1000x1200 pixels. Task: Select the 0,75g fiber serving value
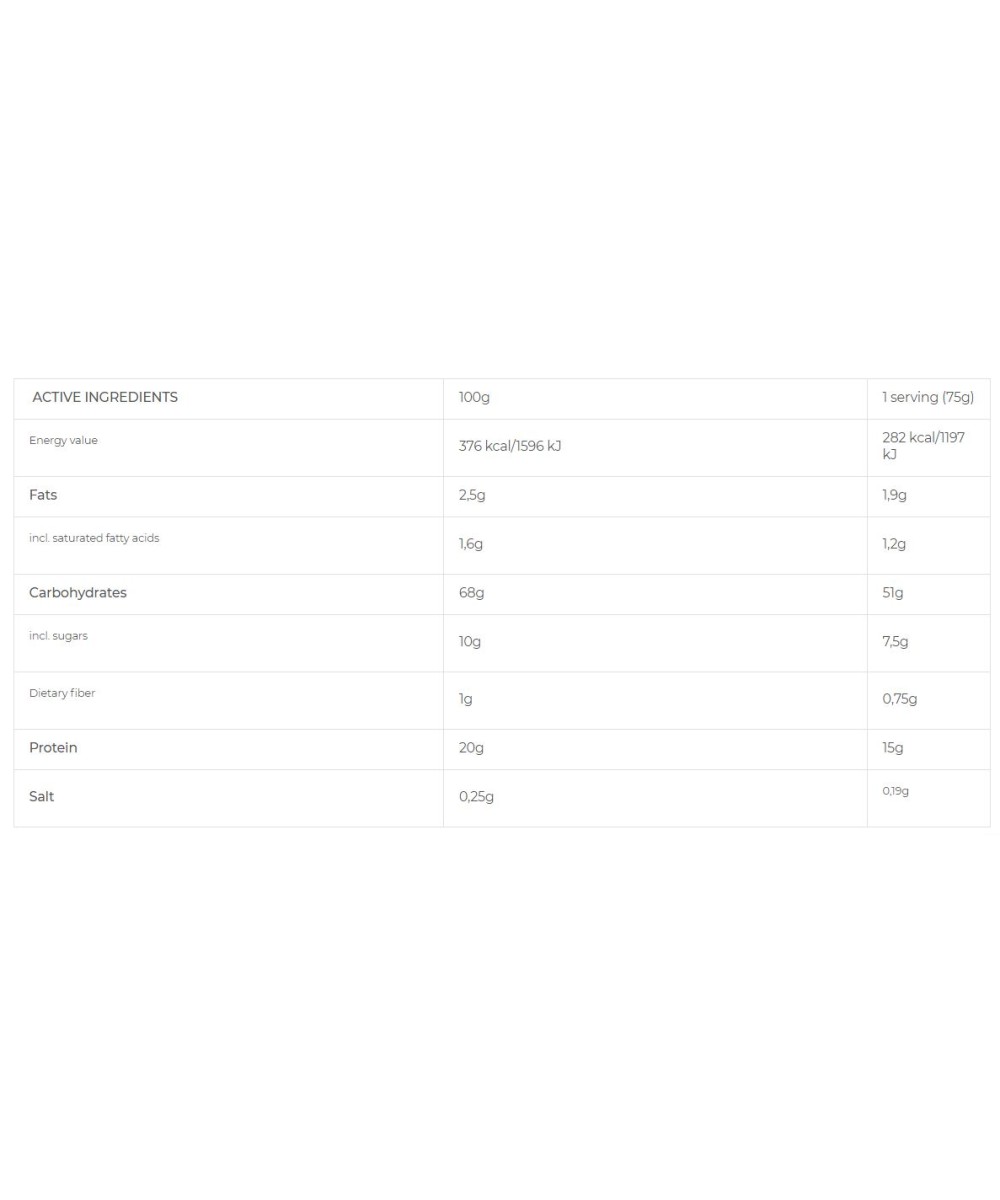point(899,699)
